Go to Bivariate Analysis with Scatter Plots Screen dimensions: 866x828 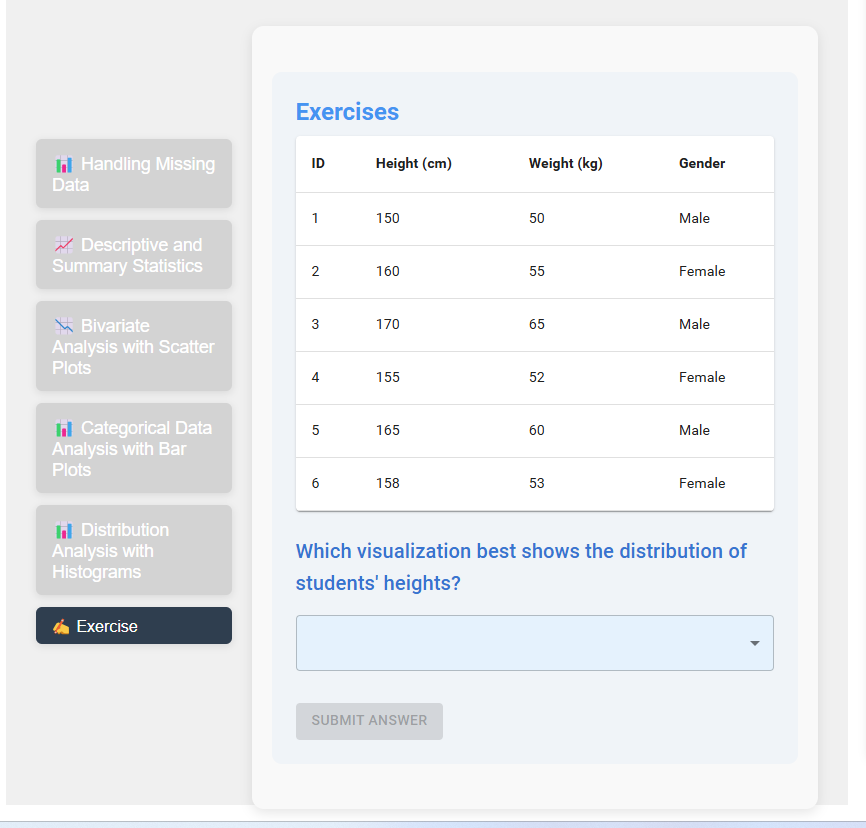[x=134, y=346]
